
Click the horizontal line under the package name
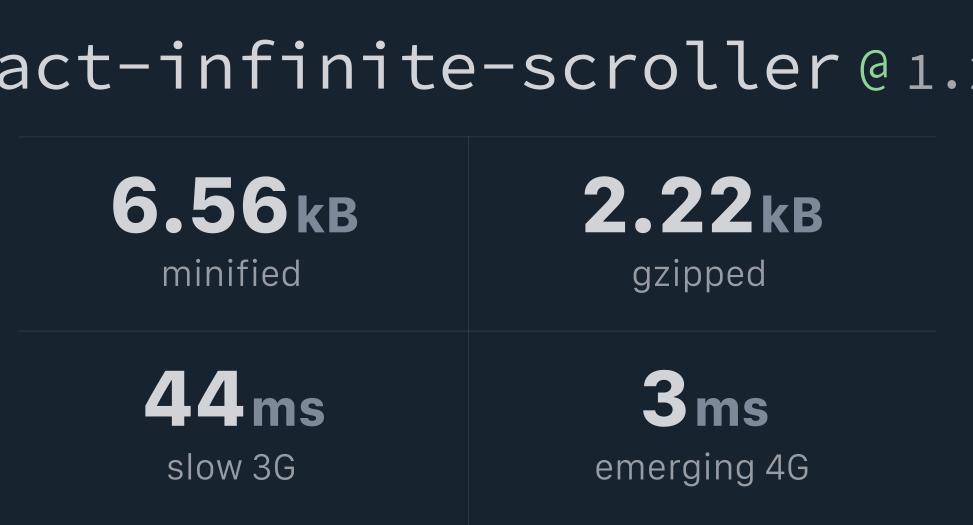477,137
